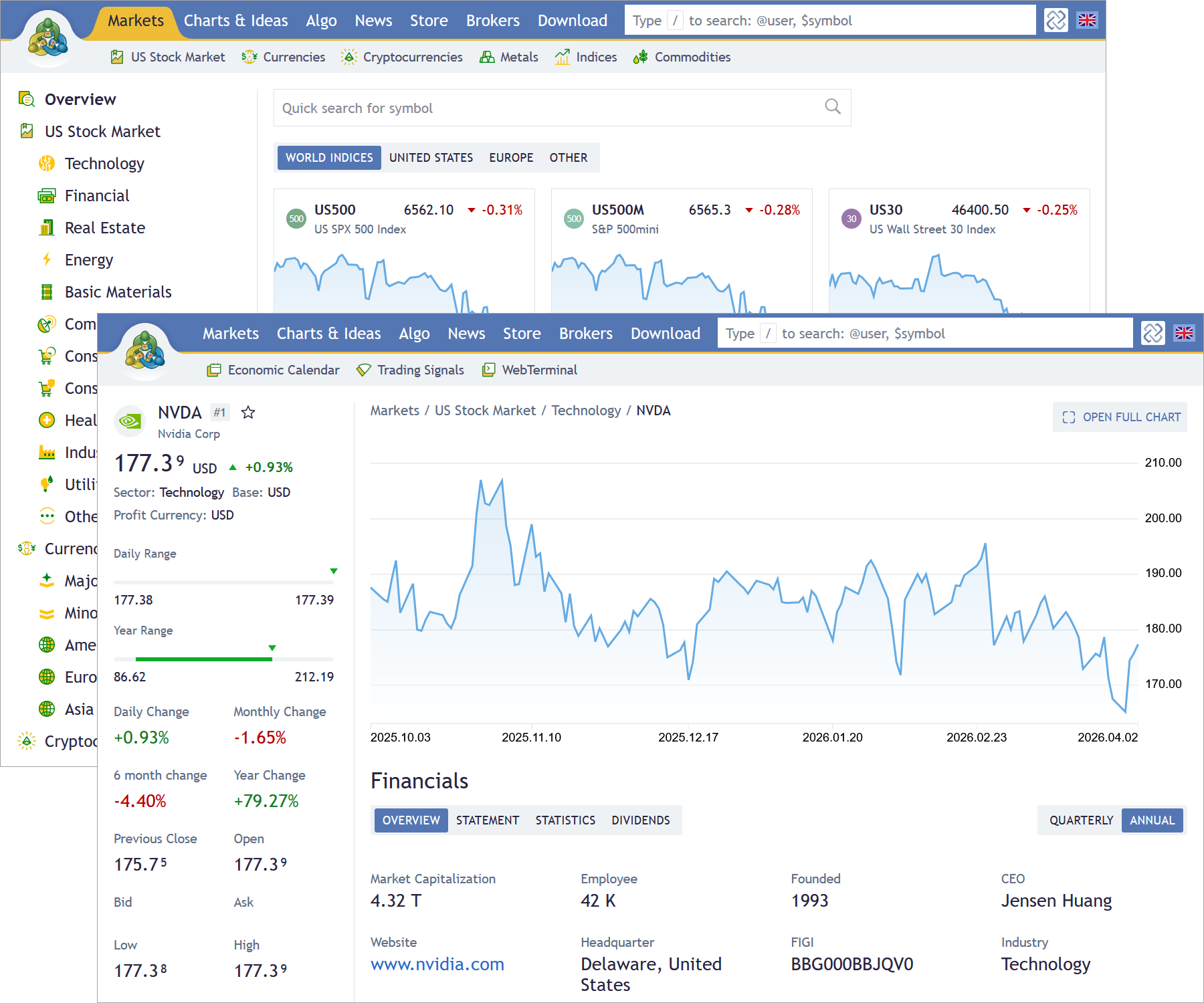This screenshot has height=1003, width=1204.
Task: Switch to the UNITED STATES indices tab
Action: [x=431, y=158]
